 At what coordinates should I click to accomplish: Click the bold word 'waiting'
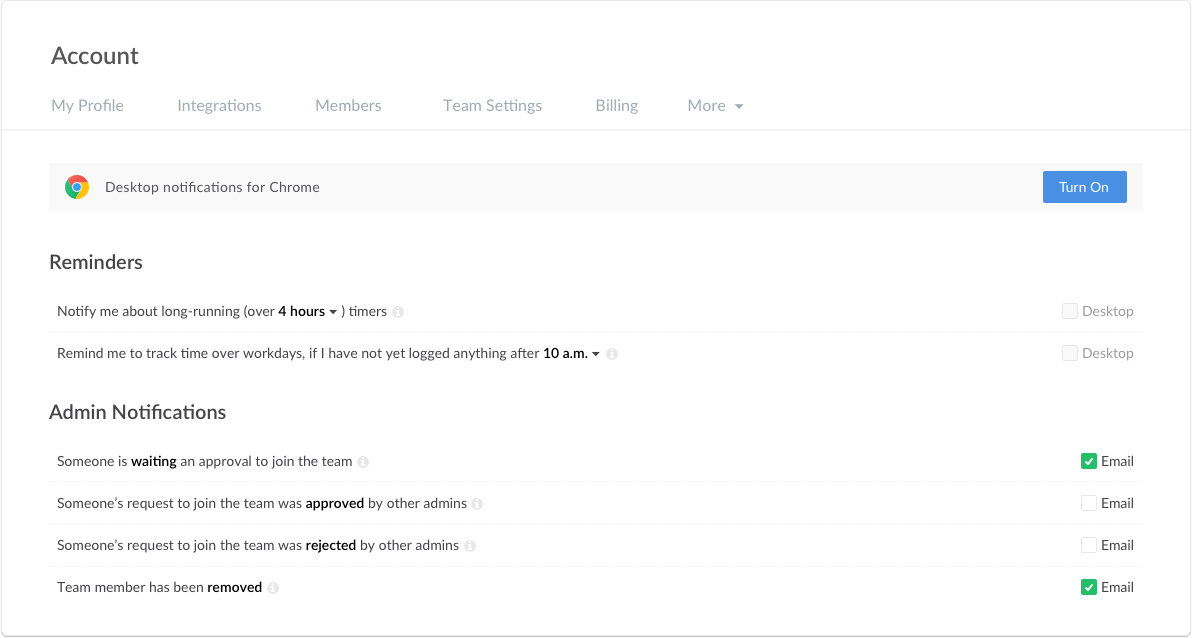point(154,461)
